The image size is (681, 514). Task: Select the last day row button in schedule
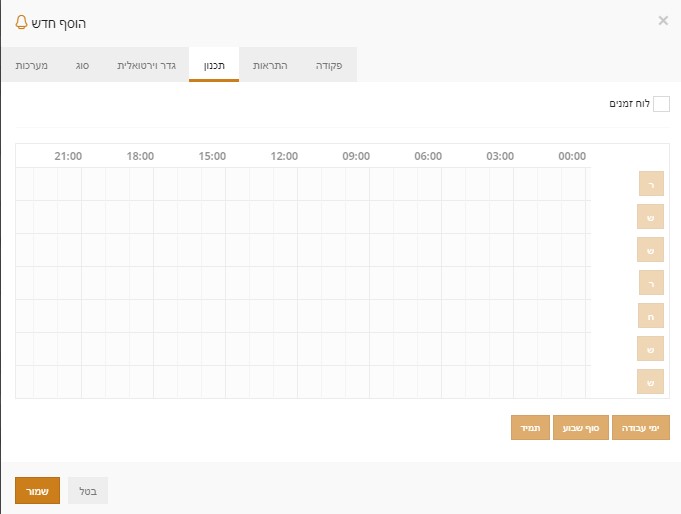coord(651,382)
